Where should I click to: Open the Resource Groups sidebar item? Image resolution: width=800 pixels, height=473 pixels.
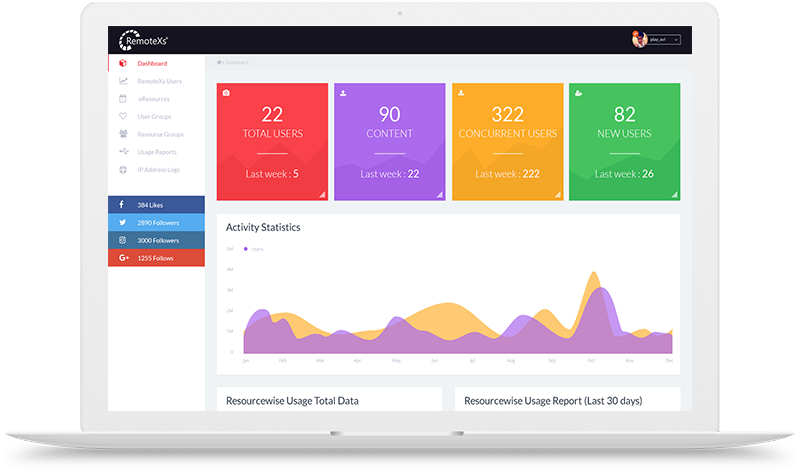(160, 134)
